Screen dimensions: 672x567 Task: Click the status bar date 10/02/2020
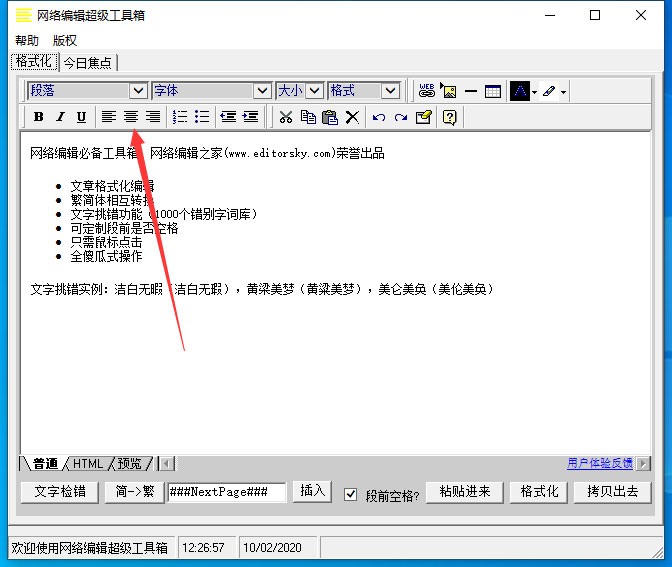pyautogui.click(x=273, y=548)
